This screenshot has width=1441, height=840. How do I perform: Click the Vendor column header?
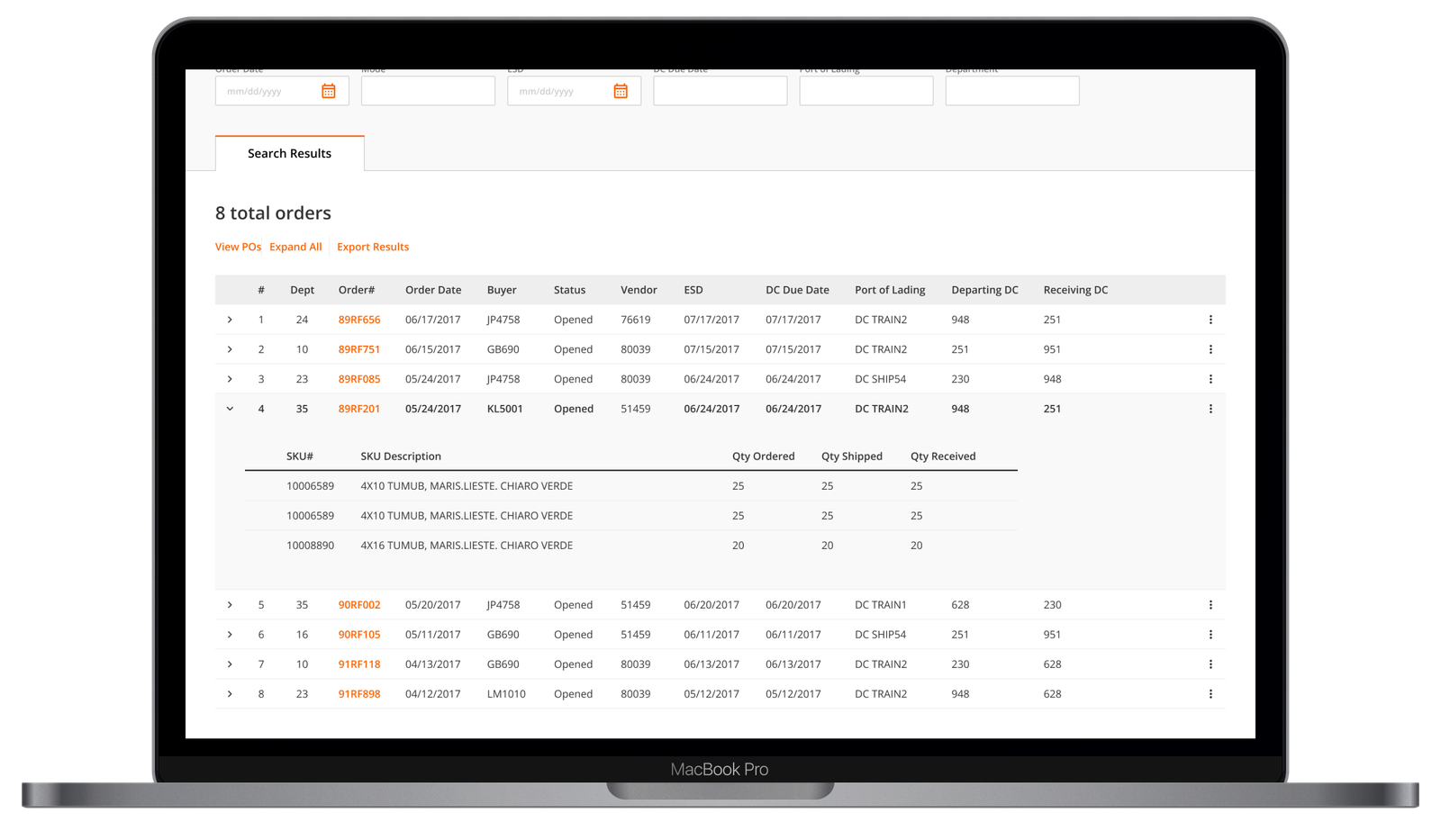click(639, 290)
